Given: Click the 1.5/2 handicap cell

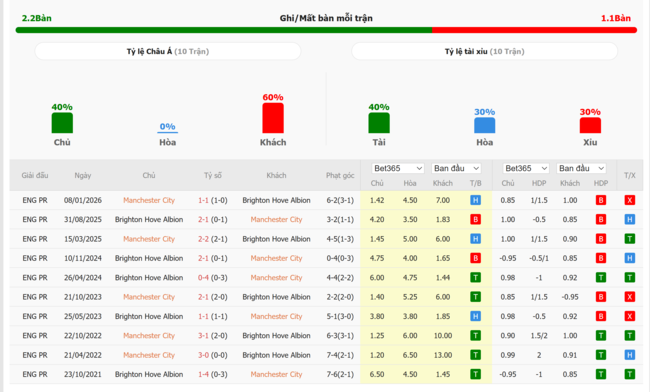Looking at the screenshot, I should tap(539, 336).
